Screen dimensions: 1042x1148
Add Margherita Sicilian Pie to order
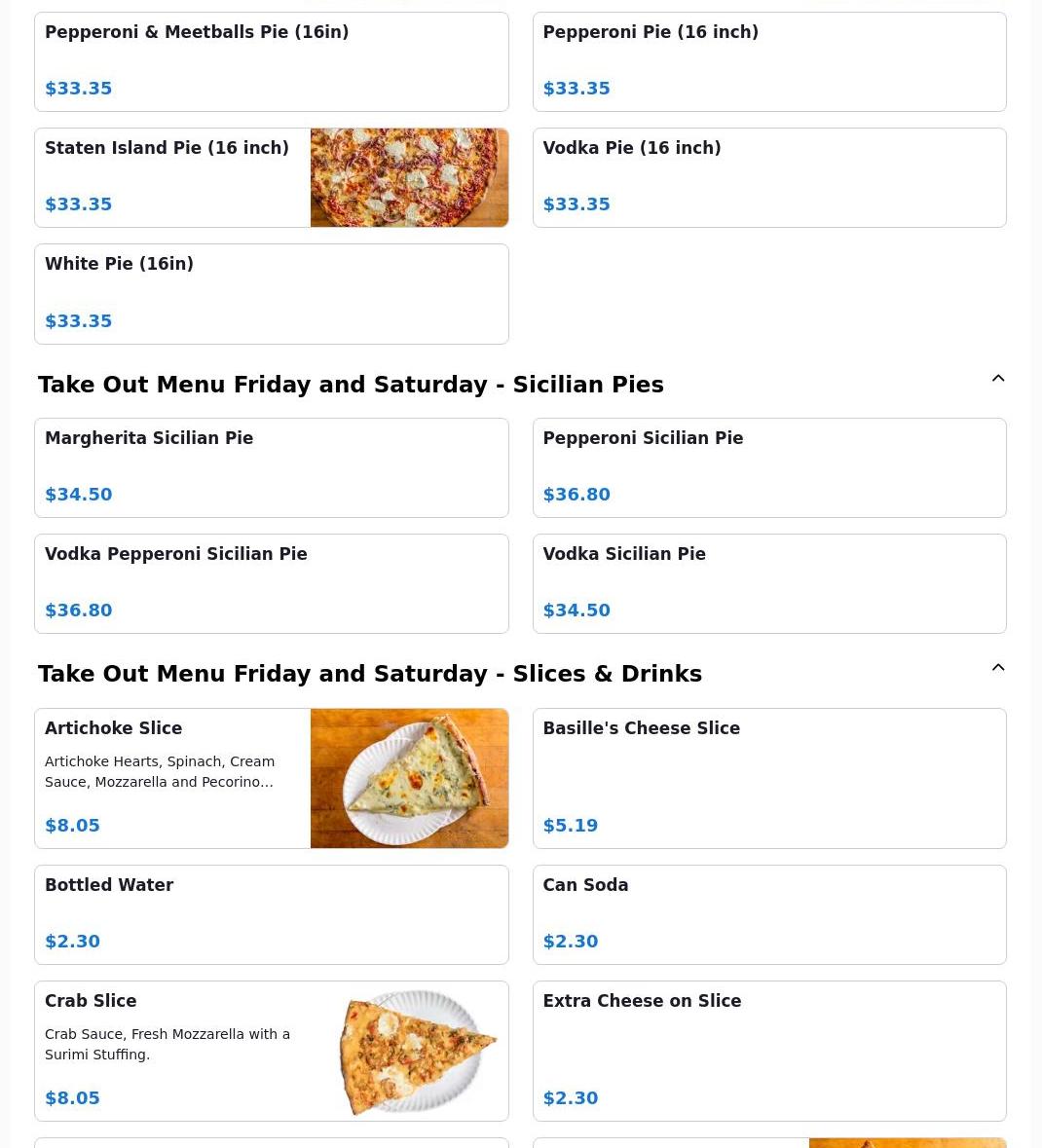point(271,468)
